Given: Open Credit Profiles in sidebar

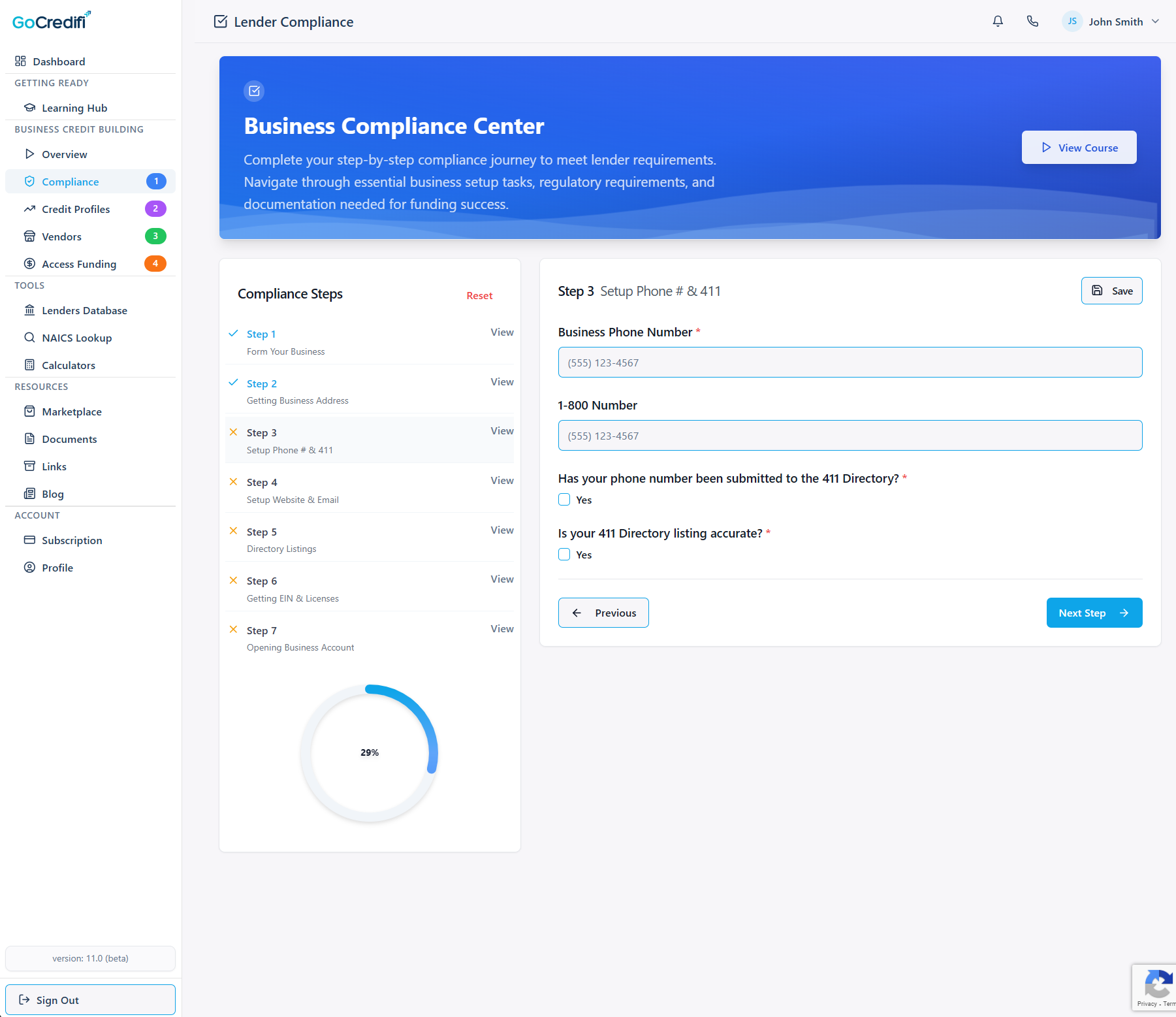Looking at the screenshot, I should pos(76,209).
